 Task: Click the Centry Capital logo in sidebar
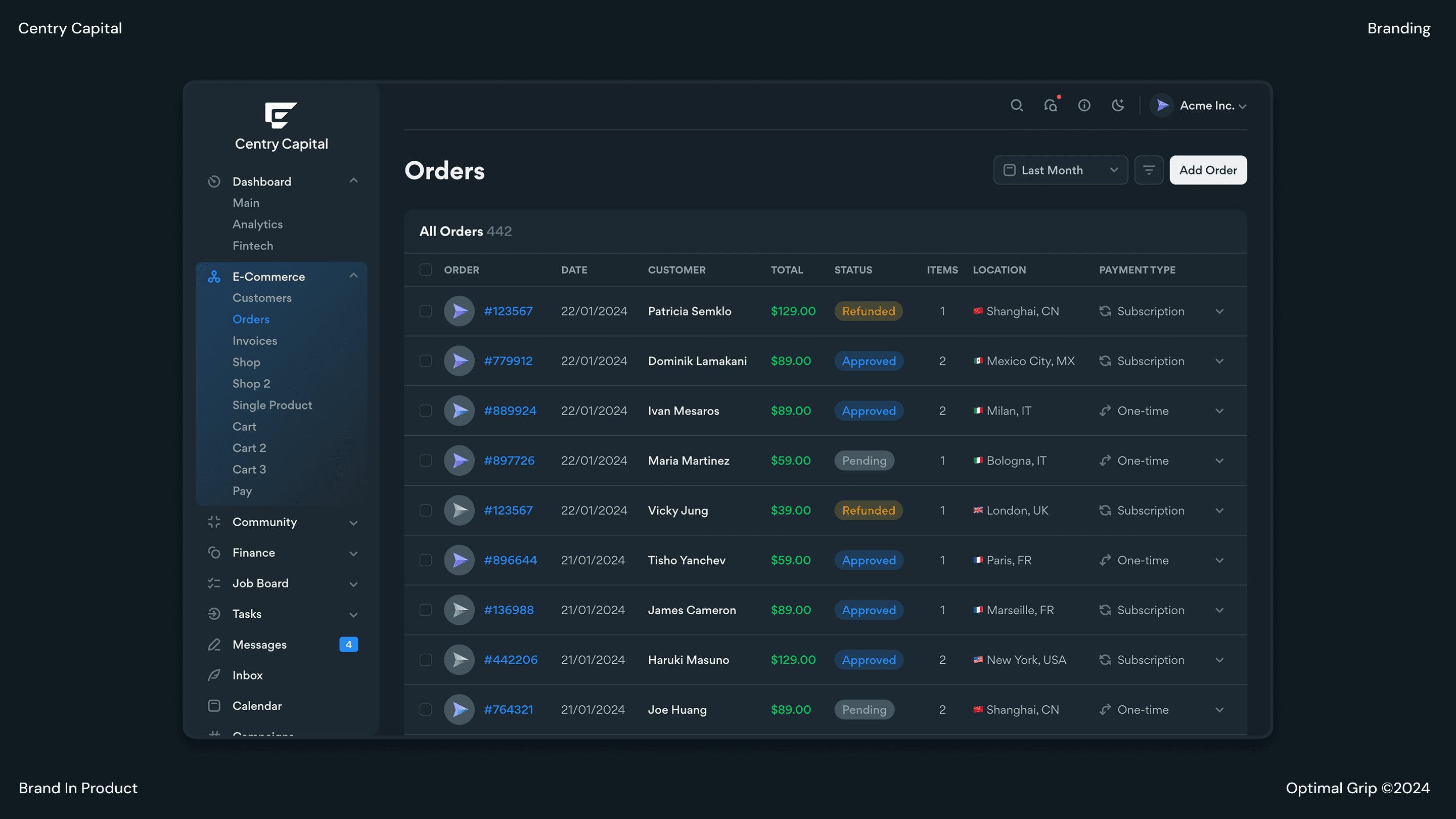tap(281, 115)
